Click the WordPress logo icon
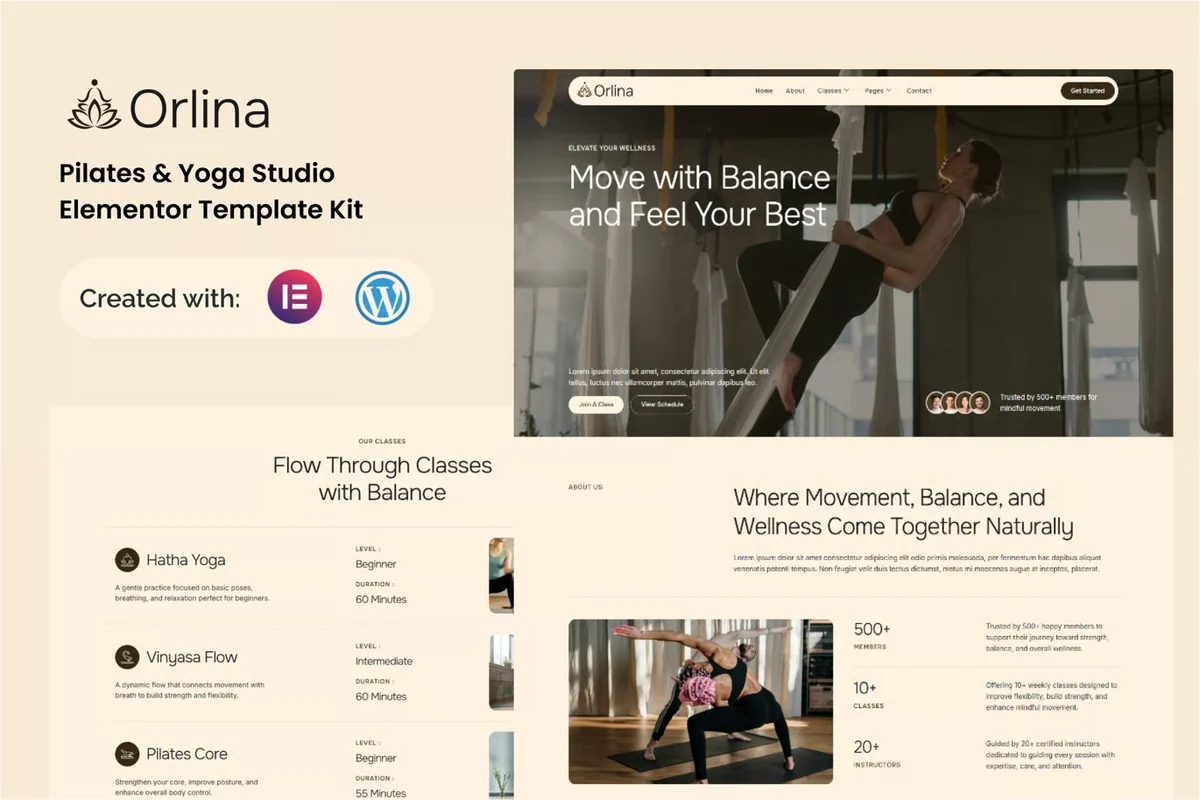The height and width of the screenshot is (800, 1200). click(x=382, y=297)
